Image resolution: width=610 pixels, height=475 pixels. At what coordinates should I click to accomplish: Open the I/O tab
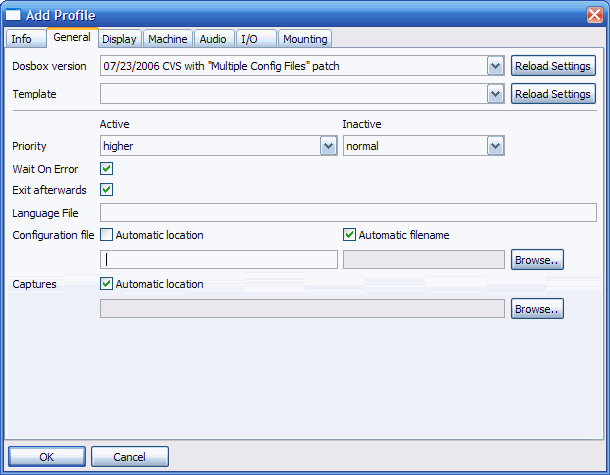[x=249, y=39]
